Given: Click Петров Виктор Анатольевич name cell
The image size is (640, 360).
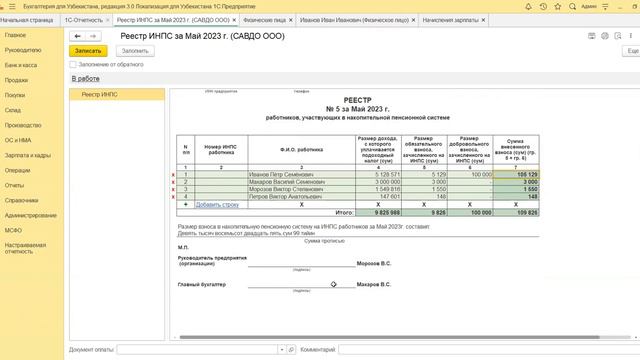Looking at the screenshot, I should click(x=302, y=197).
